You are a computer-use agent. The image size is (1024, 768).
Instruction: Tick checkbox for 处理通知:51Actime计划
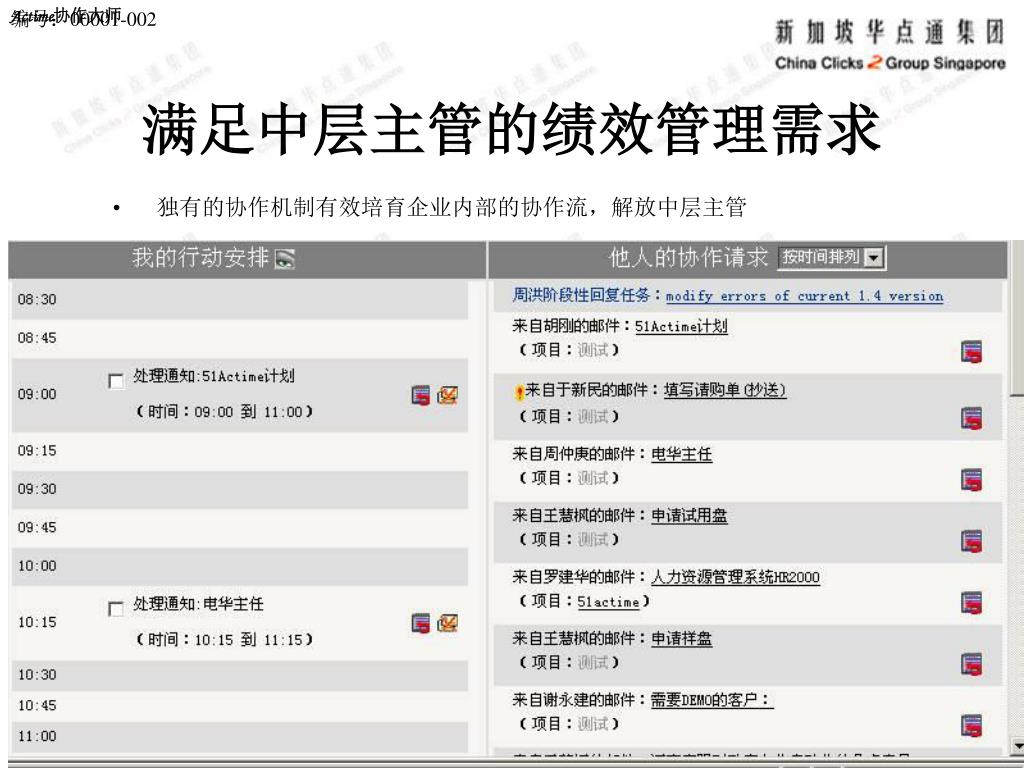pyautogui.click(x=116, y=381)
